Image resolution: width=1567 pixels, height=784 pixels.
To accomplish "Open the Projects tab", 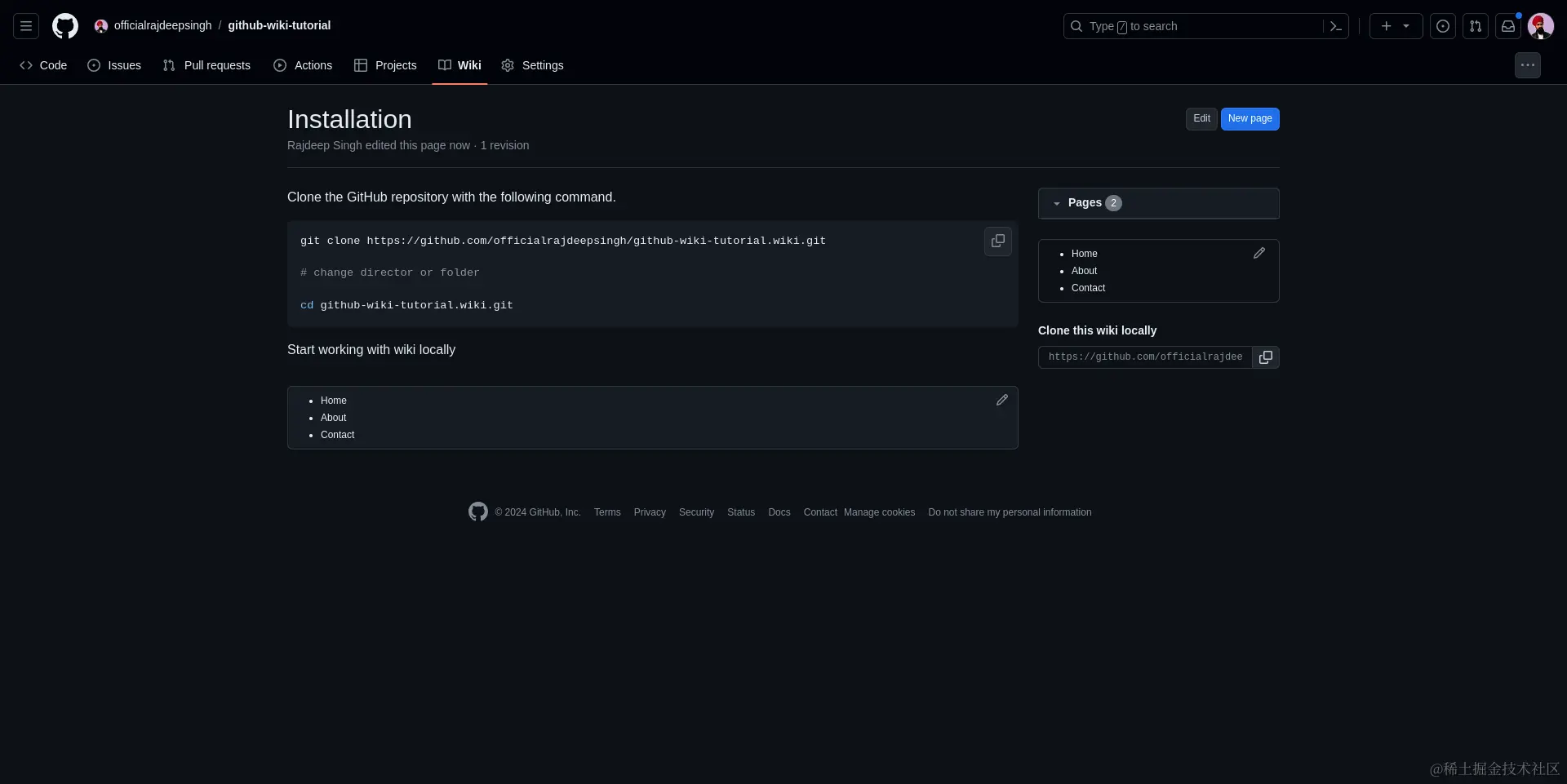I will point(385,65).
